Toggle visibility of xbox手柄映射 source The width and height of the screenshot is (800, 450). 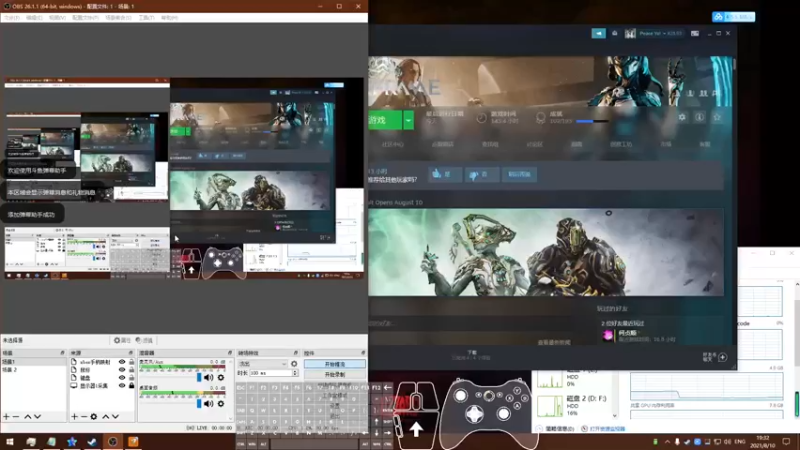pyautogui.click(x=122, y=362)
